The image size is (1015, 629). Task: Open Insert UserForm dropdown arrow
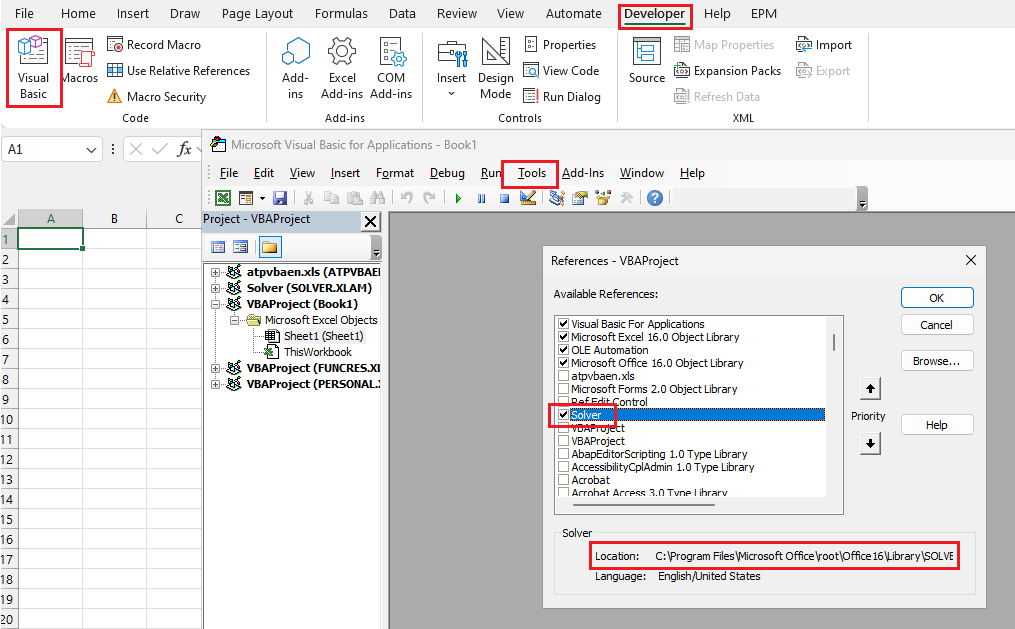click(x=262, y=198)
